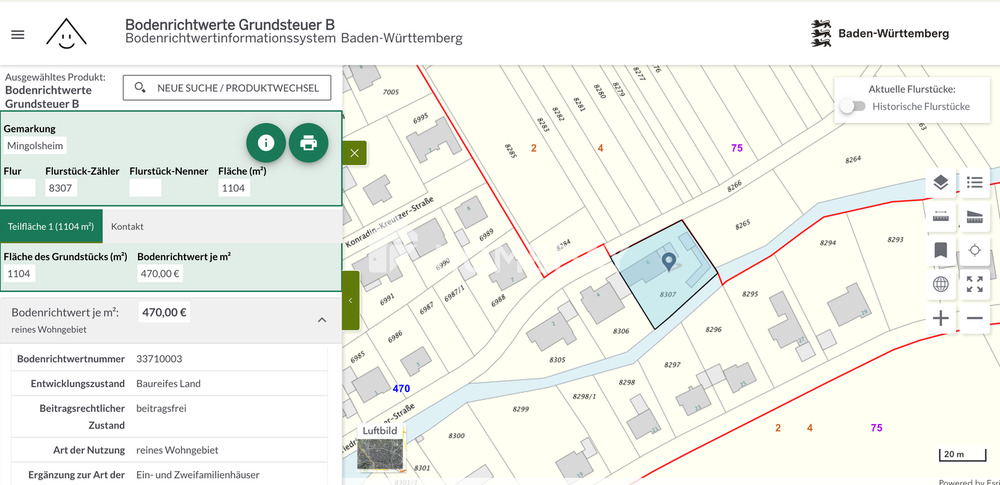Click the globe basemap icon
Viewport: 1000px width, 485px height.
click(941, 284)
